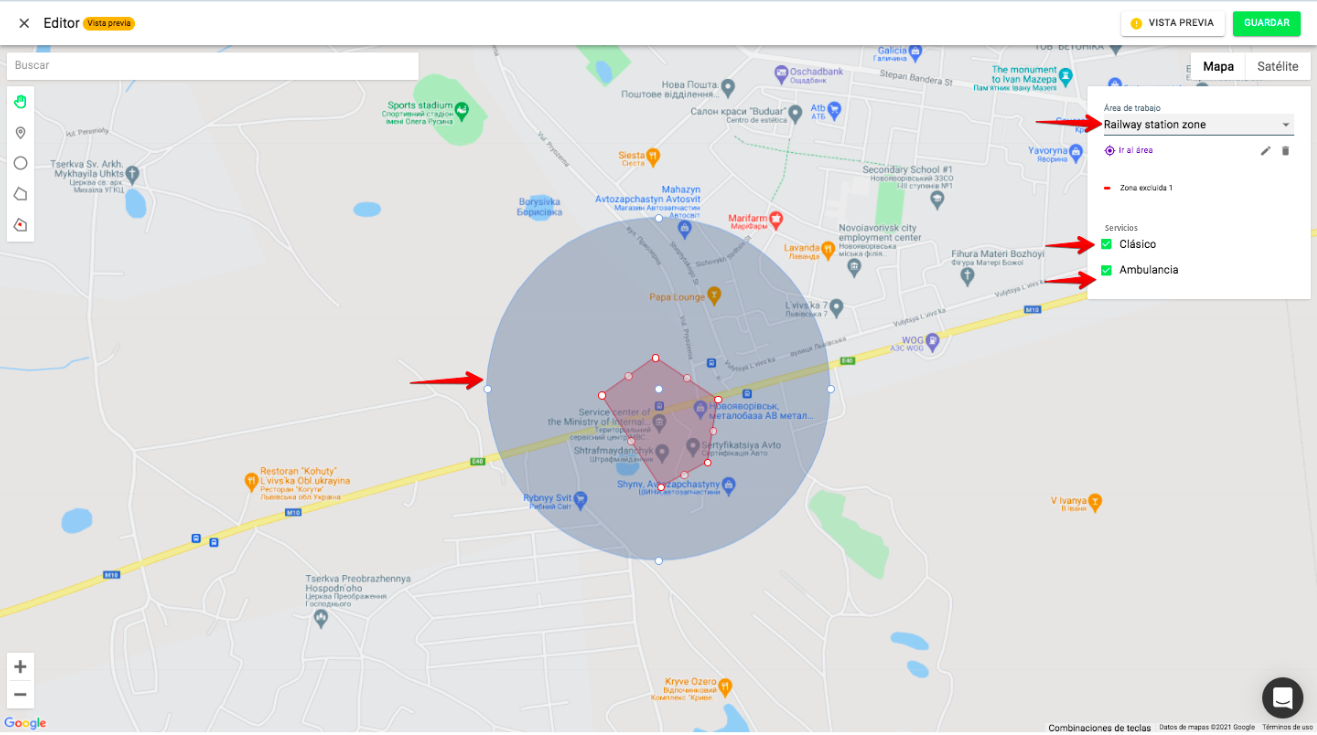Click the WOG gas station pin
The width and height of the screenshot is (1317, 735).
point(933,341)
